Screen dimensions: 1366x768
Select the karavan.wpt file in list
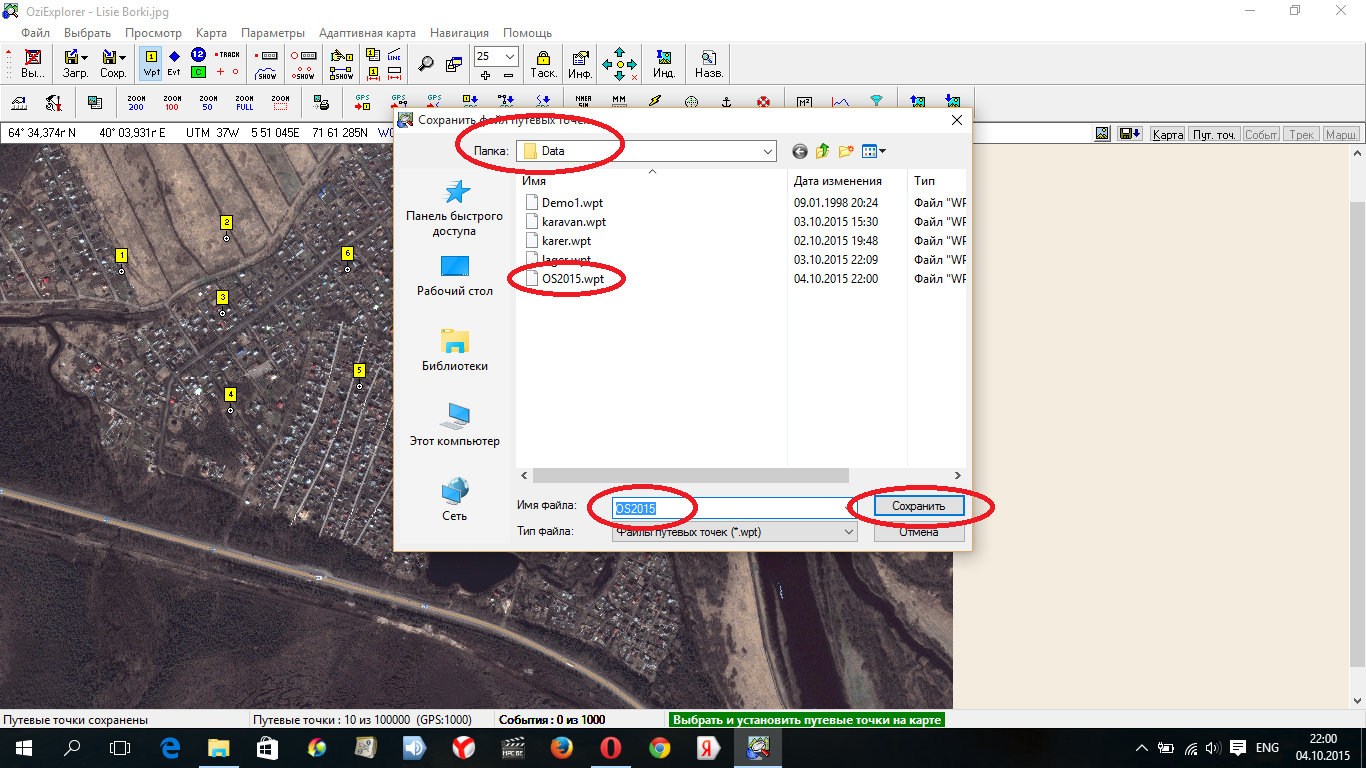click(573, 222)
